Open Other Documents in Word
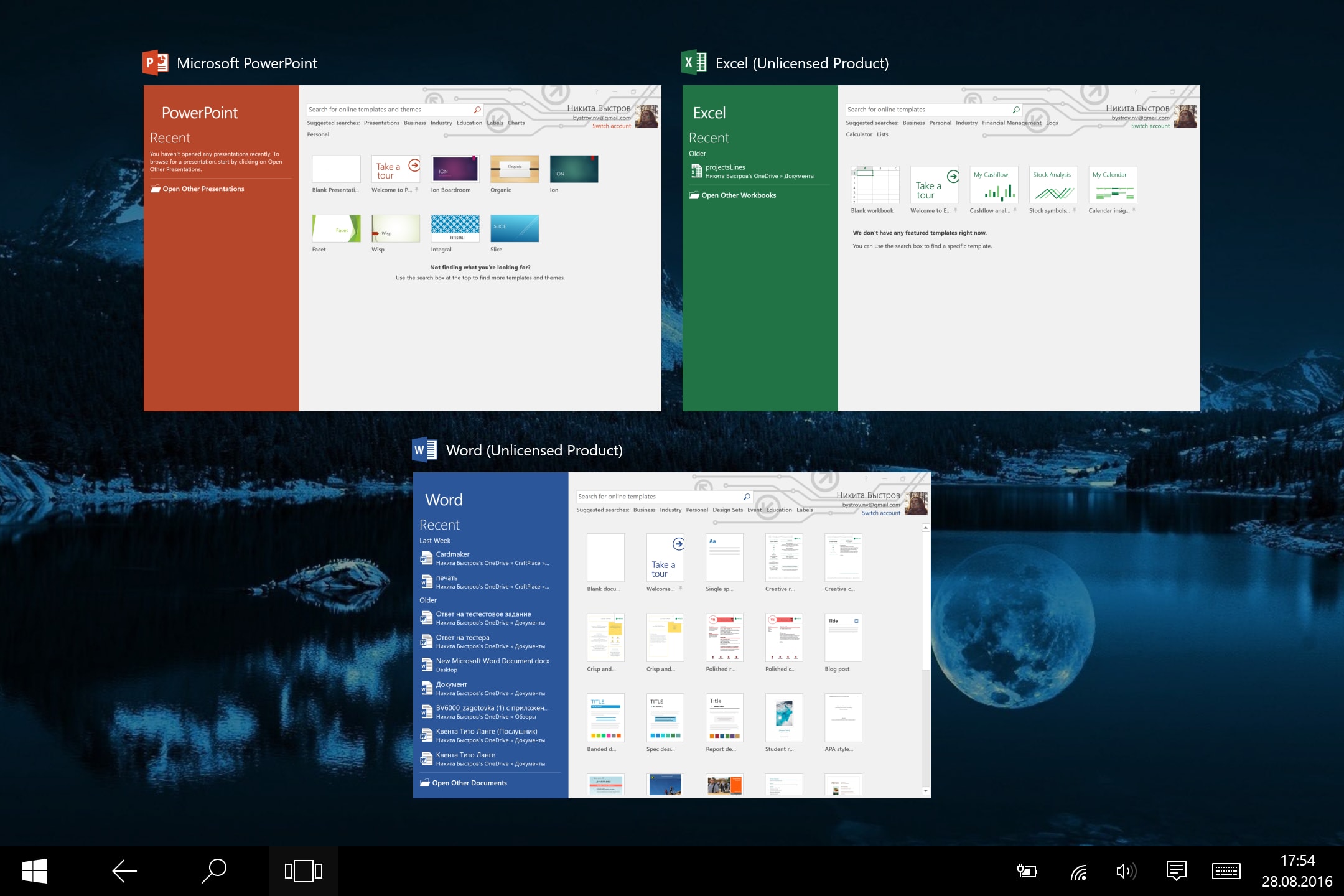The width and height of the screenshot is (1344, 896). (x=464, y=783)
